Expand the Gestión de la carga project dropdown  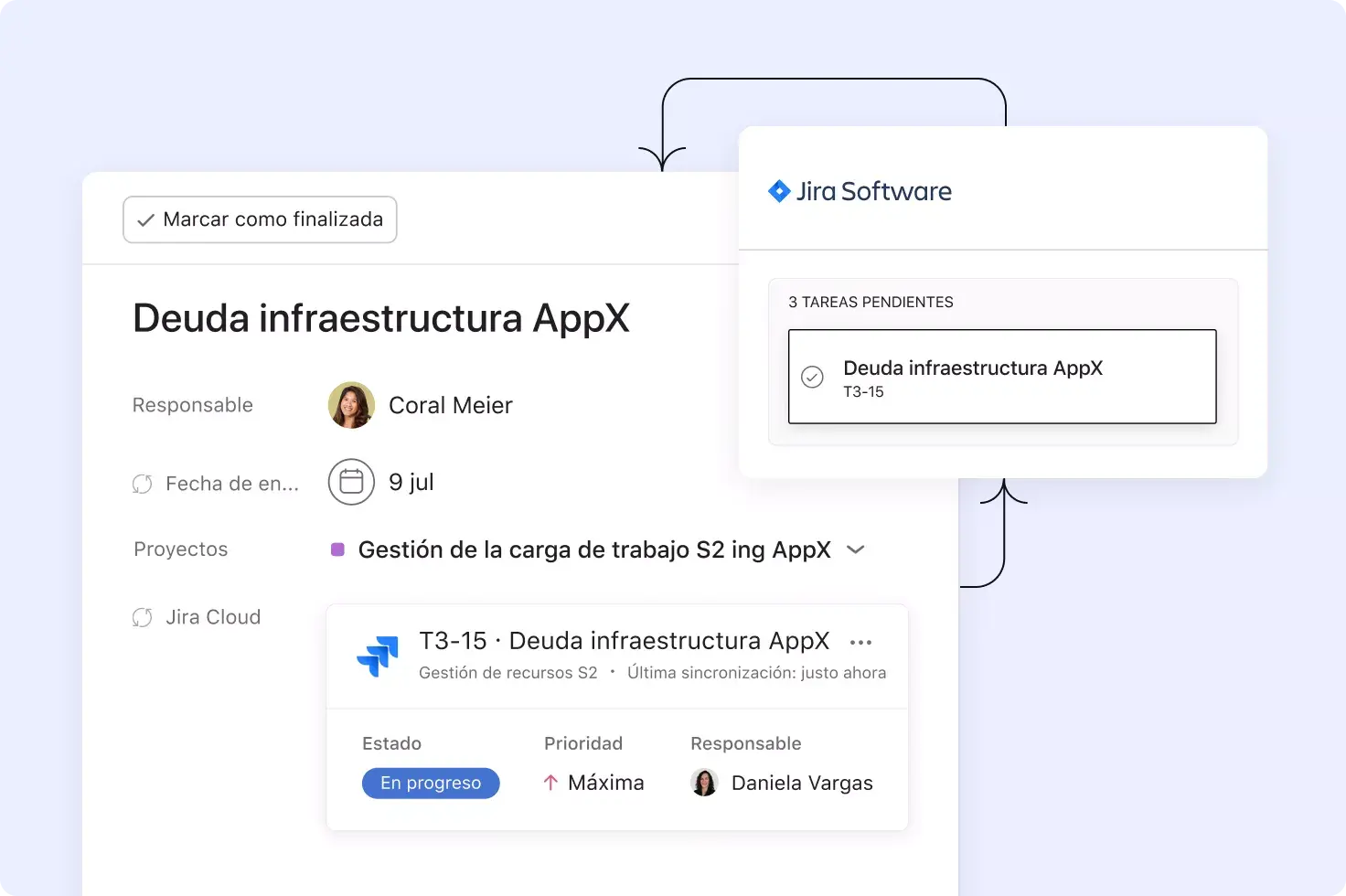click(x=856, y=549)
